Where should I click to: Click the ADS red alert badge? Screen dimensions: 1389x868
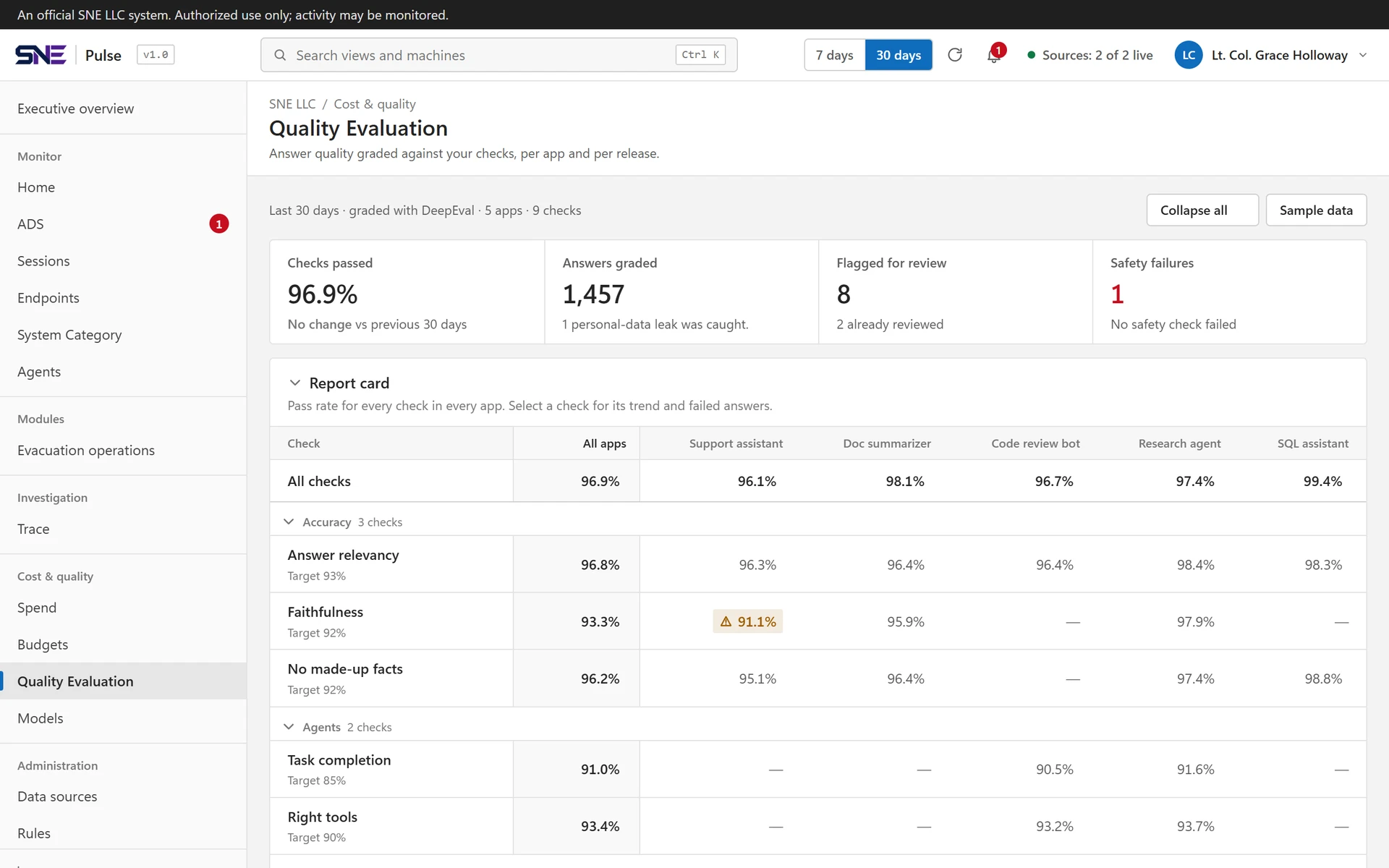(219, 224)
